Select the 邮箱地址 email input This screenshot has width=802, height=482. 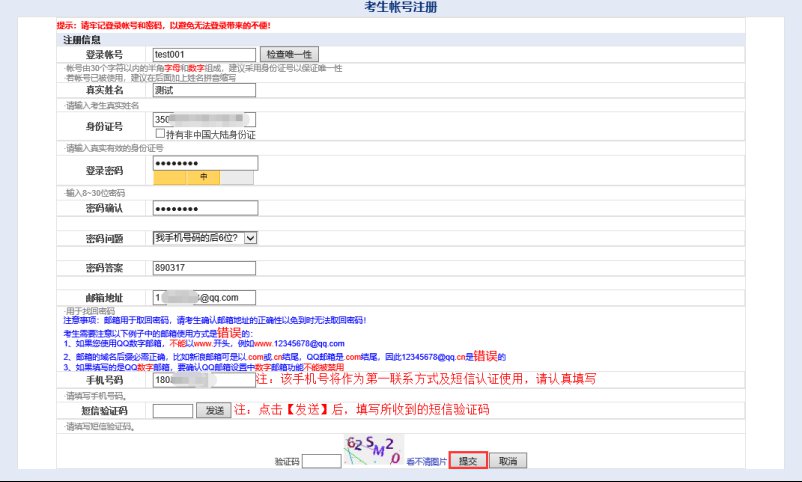(204, 298)
